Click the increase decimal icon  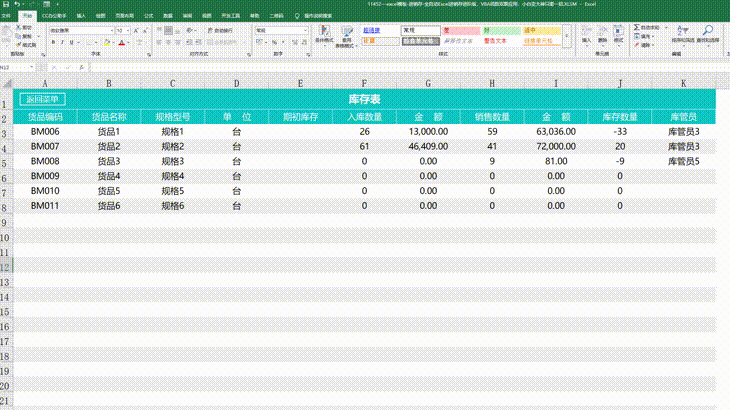tap(294, 42)
